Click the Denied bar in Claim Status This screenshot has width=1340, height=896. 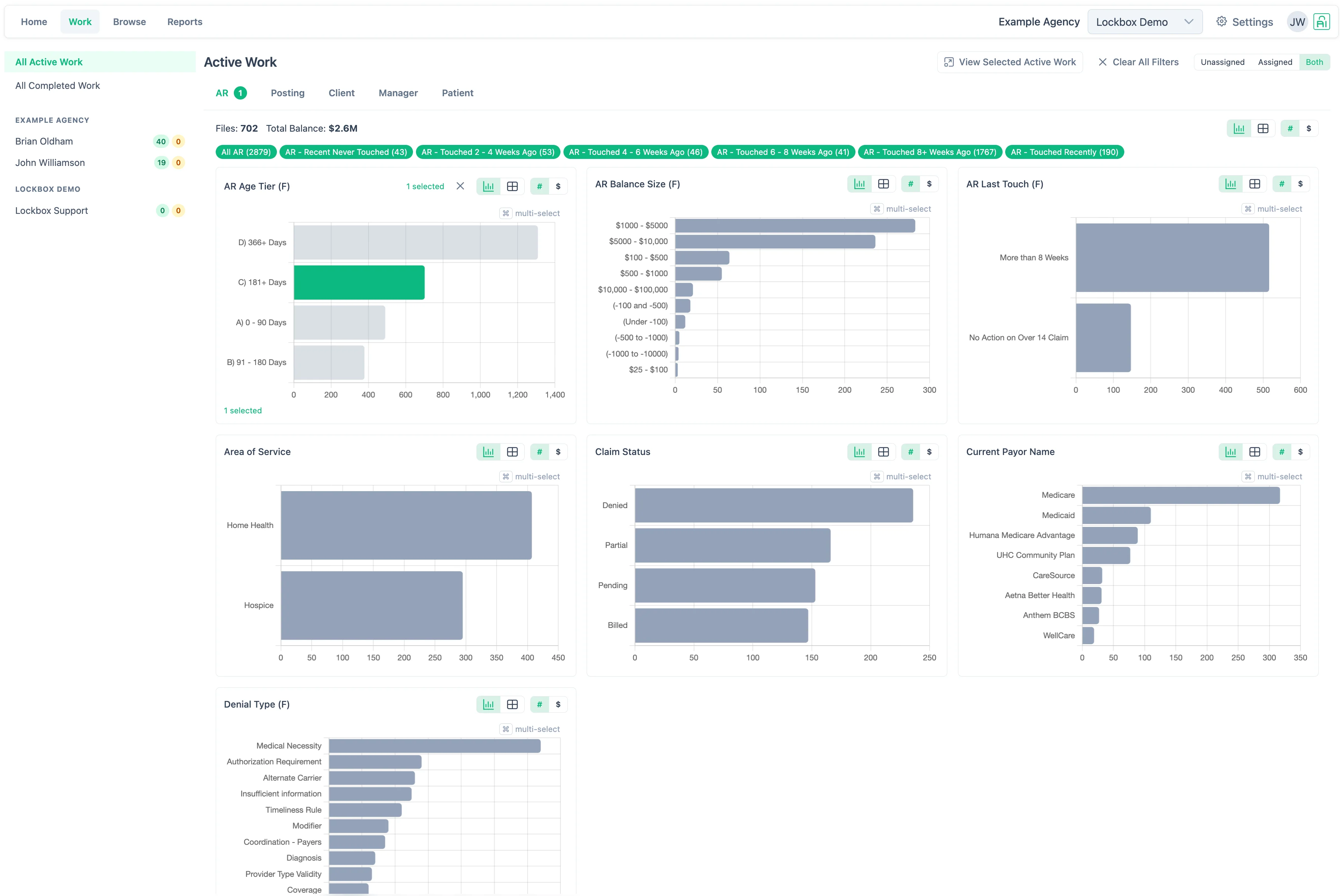click(x=774, y=505)
